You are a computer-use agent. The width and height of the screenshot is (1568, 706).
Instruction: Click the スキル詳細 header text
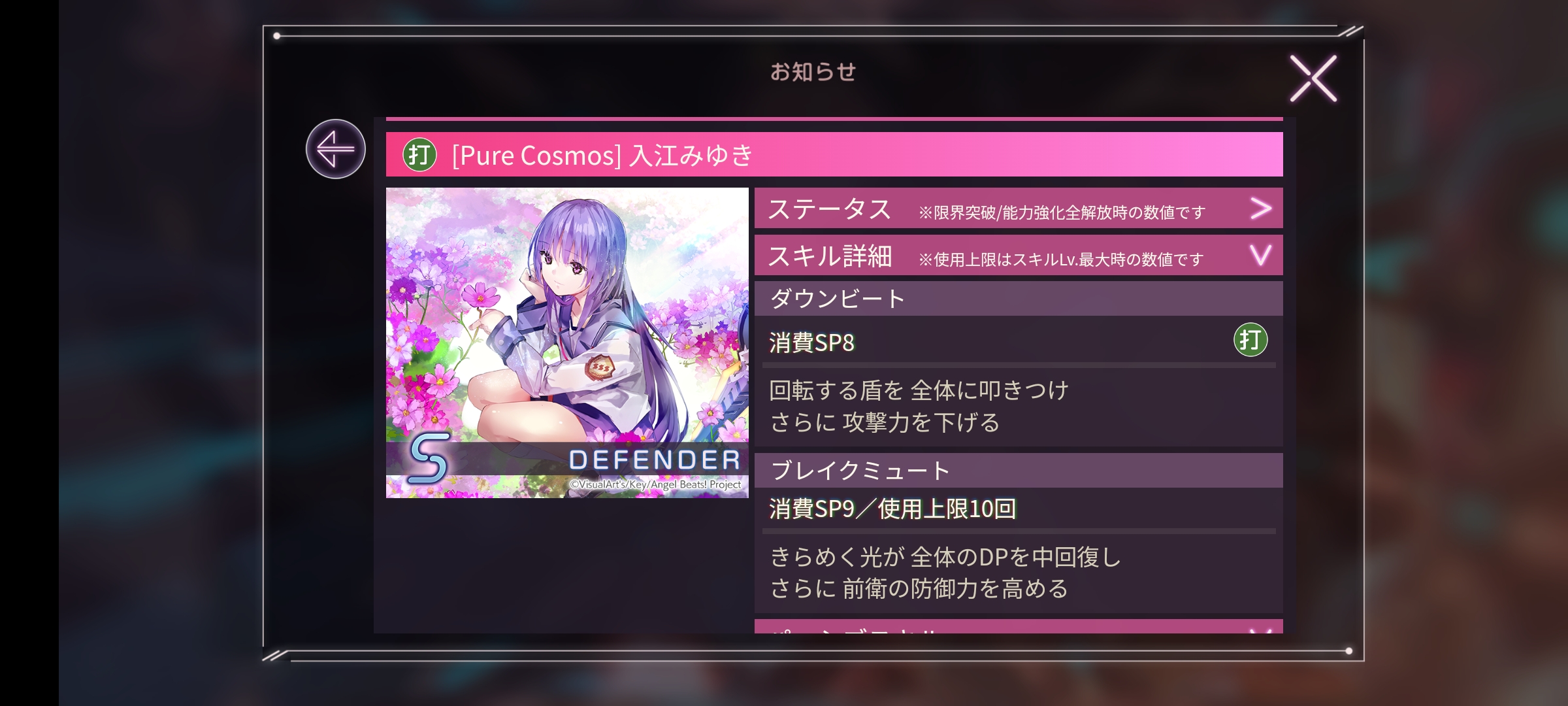[830, 256]
